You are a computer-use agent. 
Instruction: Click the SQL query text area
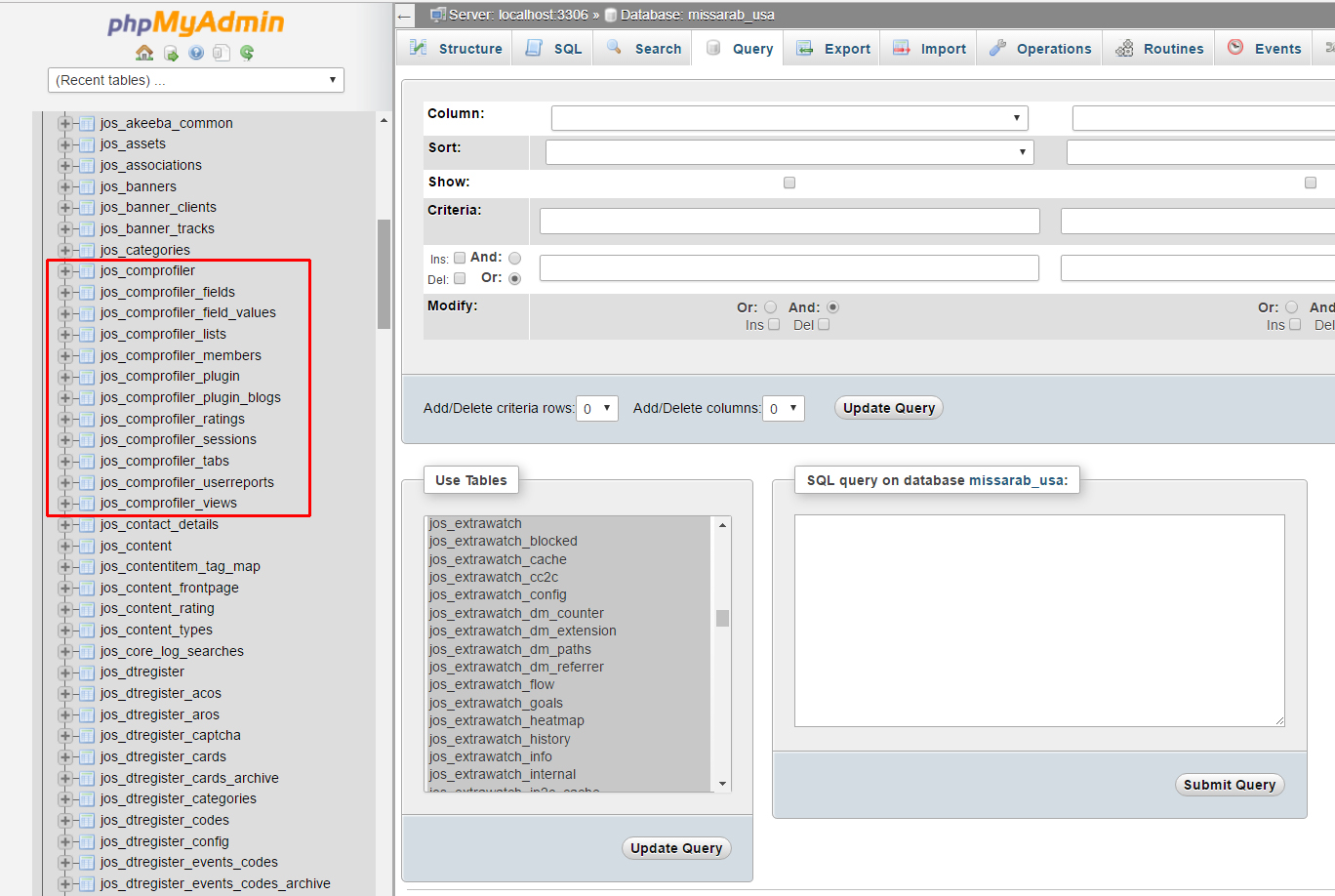click(1039, 621)
